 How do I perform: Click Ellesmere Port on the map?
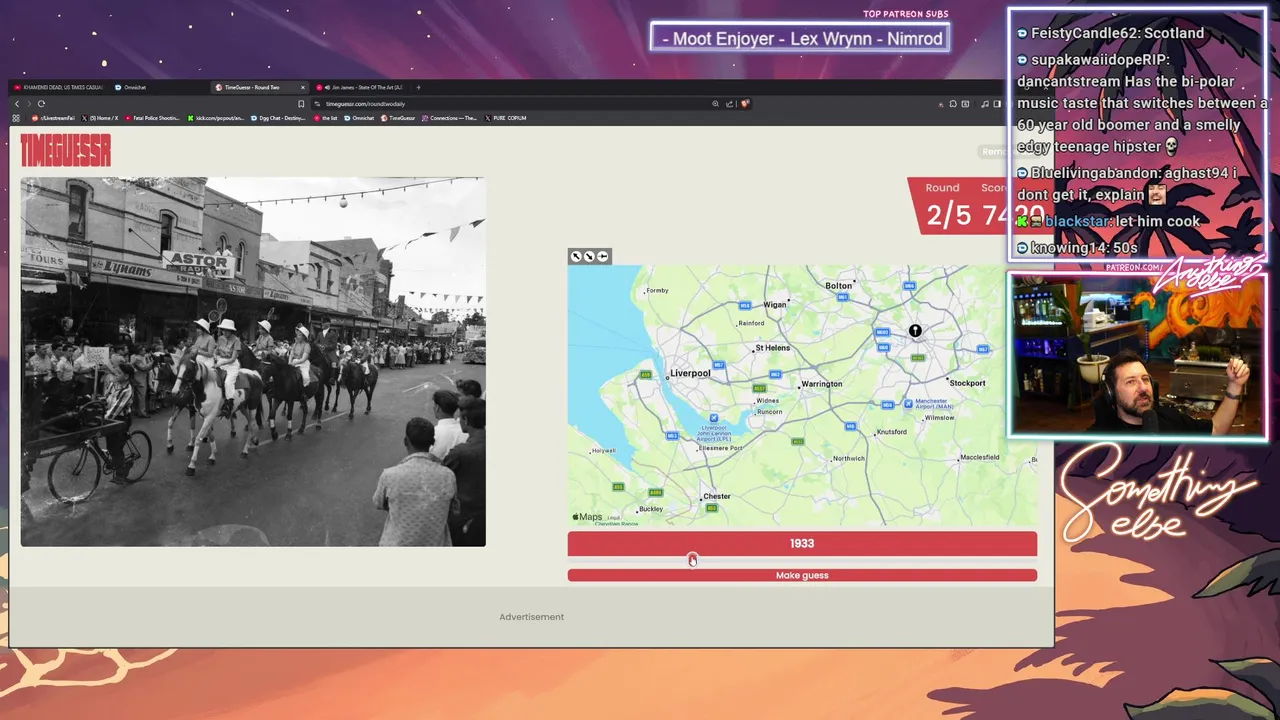tap(720, 448)
